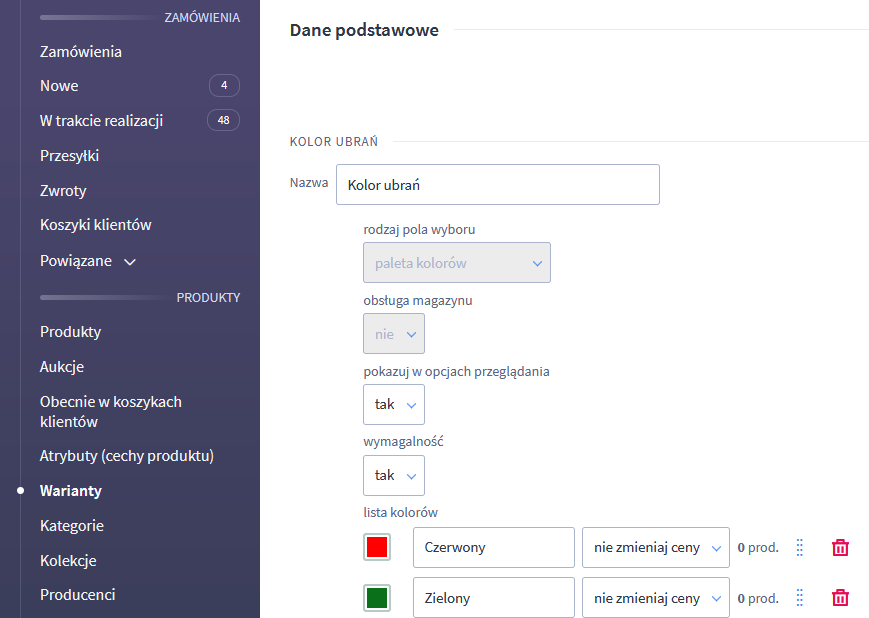Open the 'rodzaj pola wyboru' dropdown
This screenshot has width=869, height=618.
coord(456,263)
